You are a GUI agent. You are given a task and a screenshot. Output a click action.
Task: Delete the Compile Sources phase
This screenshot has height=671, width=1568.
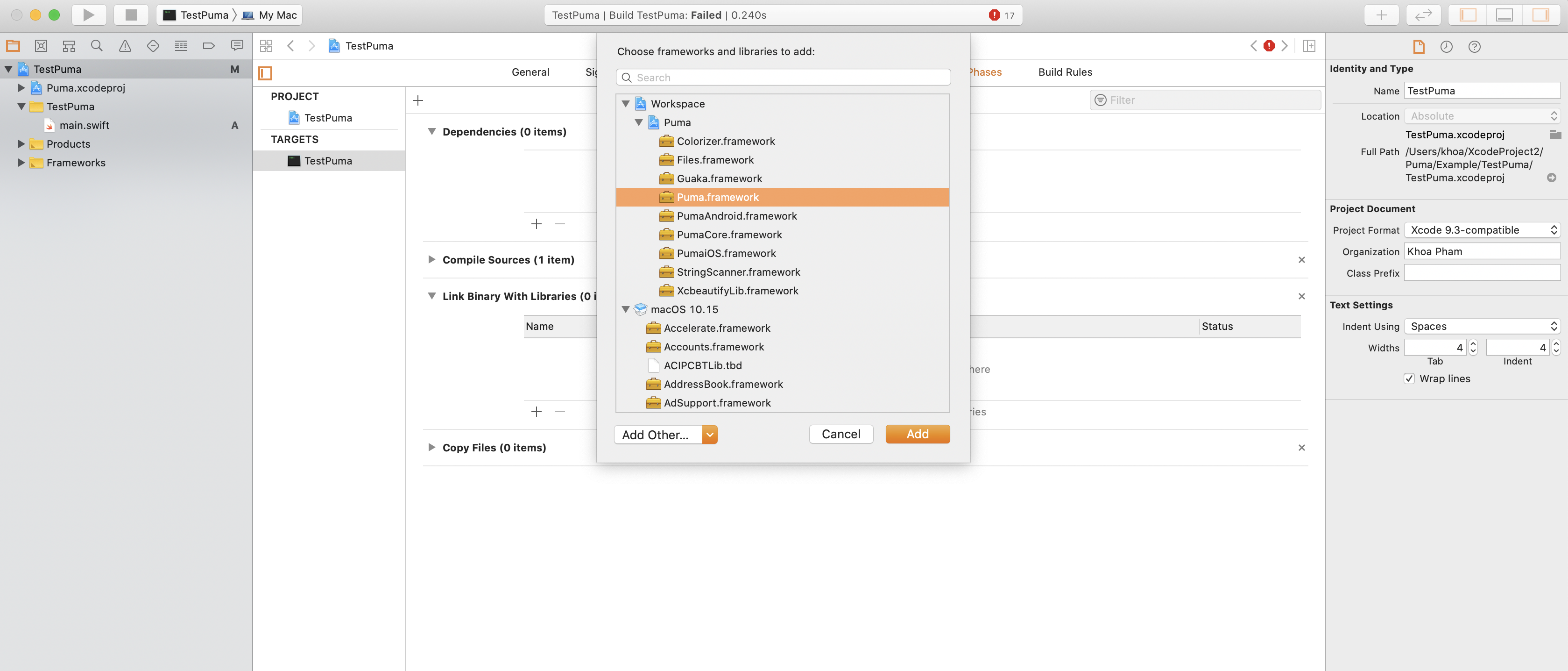click(x=1301, y=260)
